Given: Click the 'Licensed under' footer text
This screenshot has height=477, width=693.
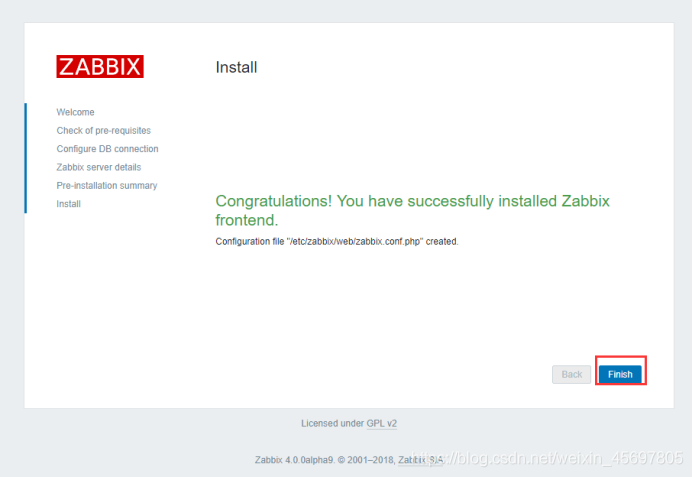Looking at the screenshot, I should (332, 424).
